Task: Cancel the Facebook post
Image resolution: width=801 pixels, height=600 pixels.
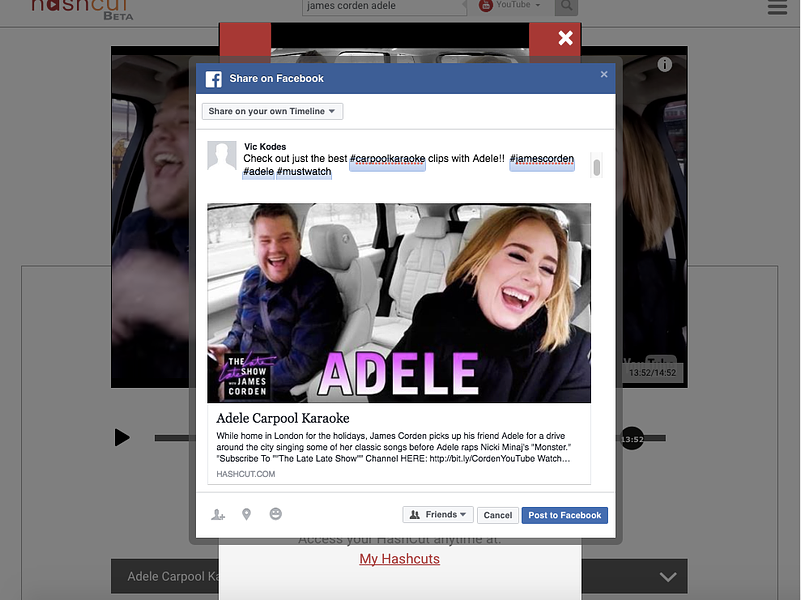Action: (498, 515)
